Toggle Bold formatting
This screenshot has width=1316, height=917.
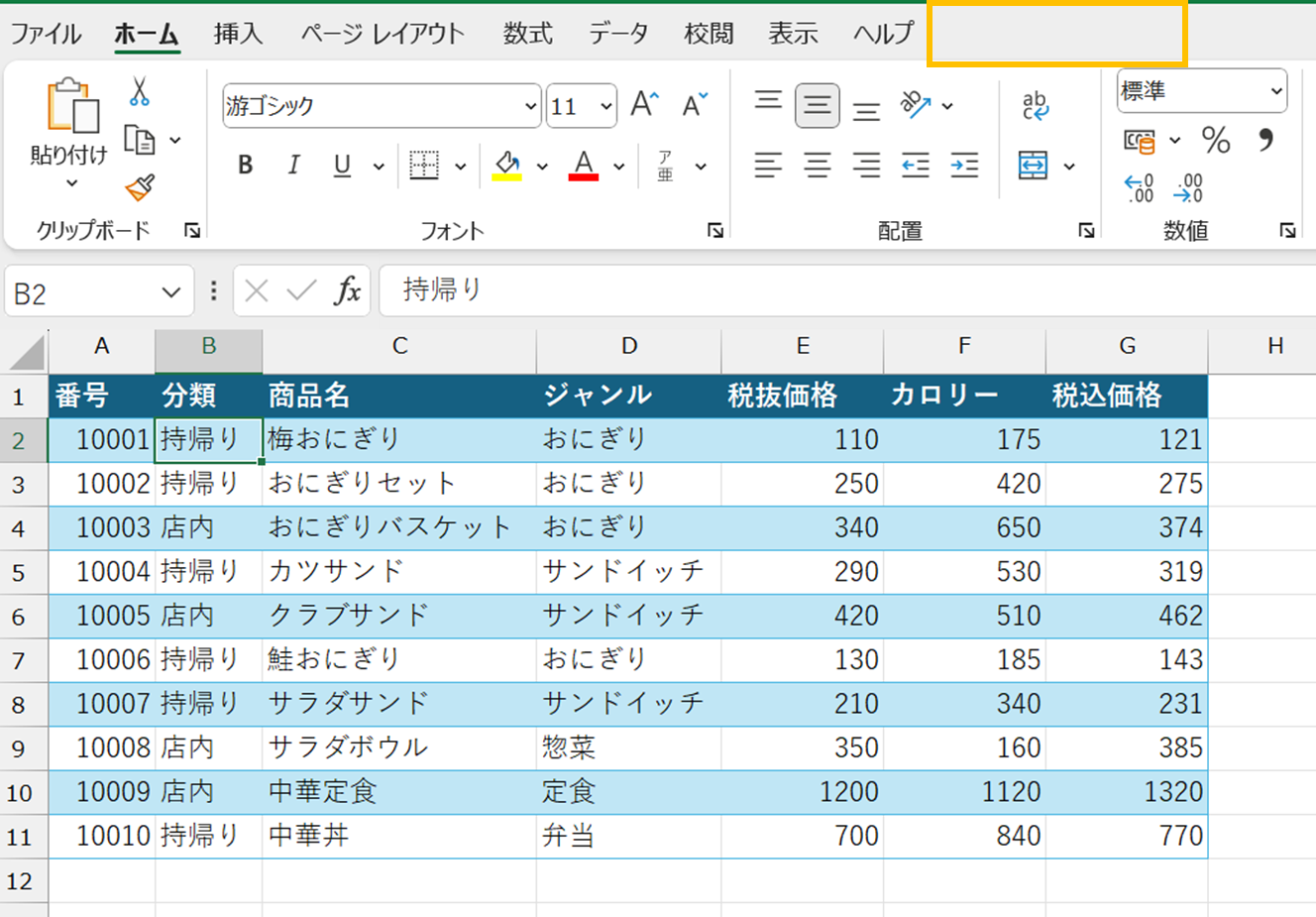click(x=246, y=166)
